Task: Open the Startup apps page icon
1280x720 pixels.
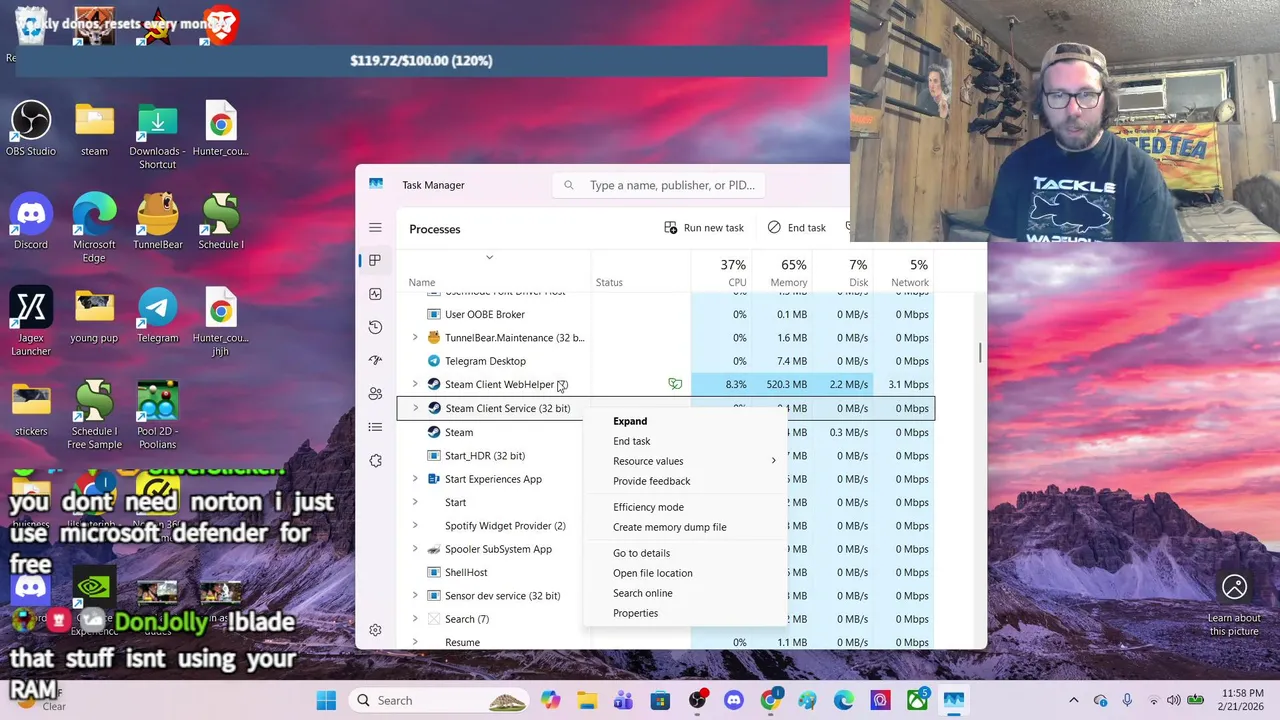Action: coord(375,360)
